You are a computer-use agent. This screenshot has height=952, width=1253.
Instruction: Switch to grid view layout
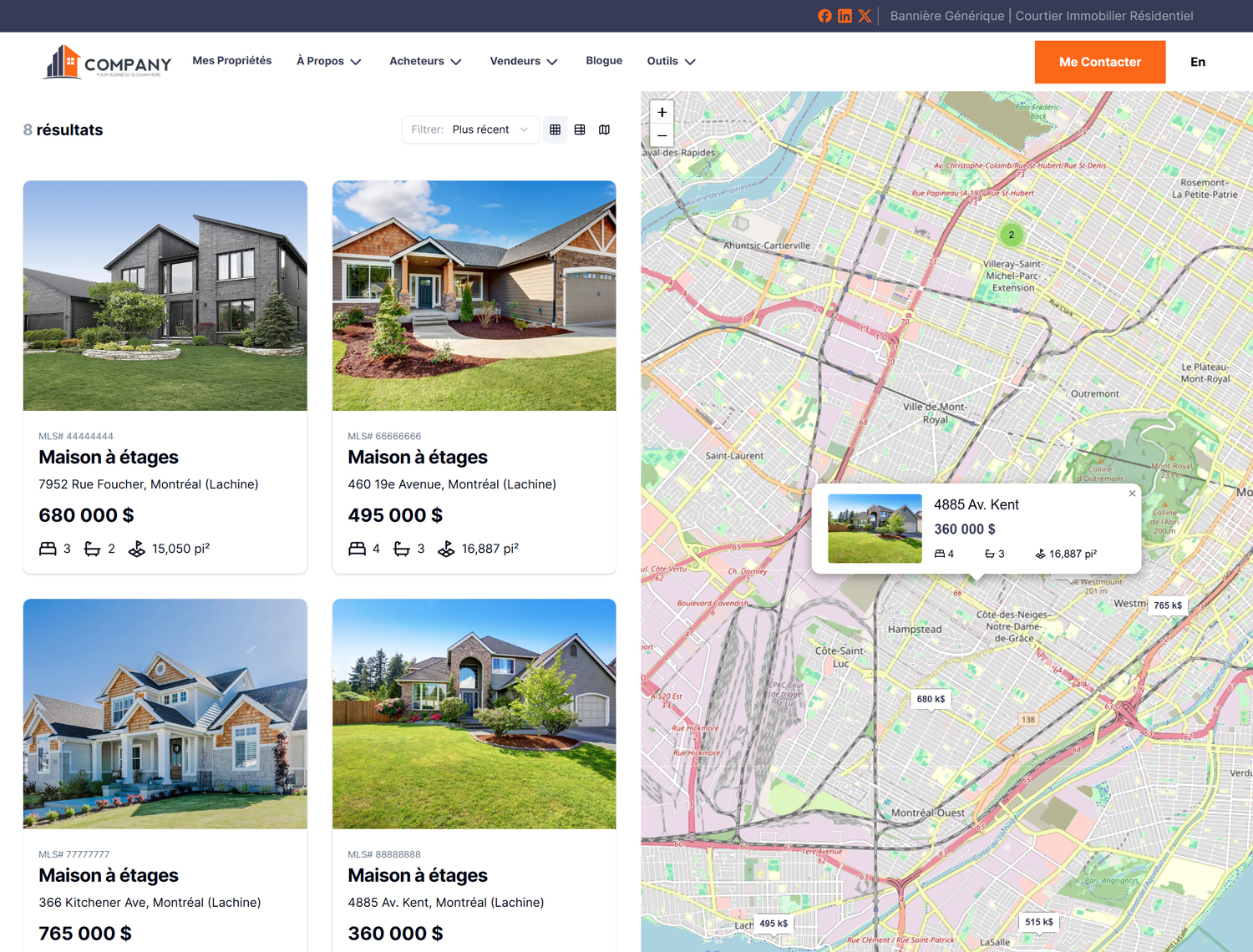pyautogui.click(x=555, y=129)
